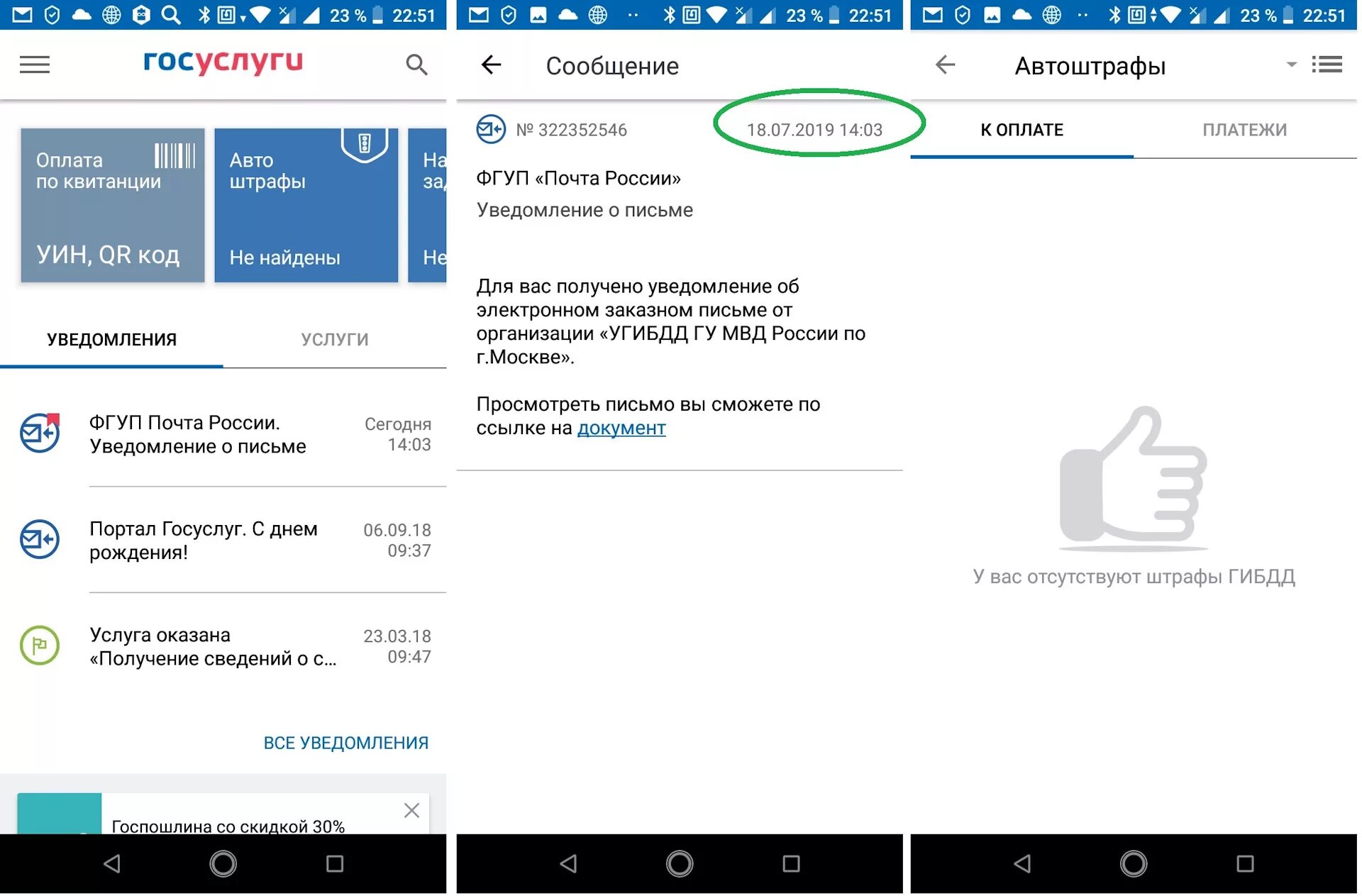Switch to the ПЛАТЕЖИ tab
The image size is (1362, 896).
click(x=1244, y=131)
